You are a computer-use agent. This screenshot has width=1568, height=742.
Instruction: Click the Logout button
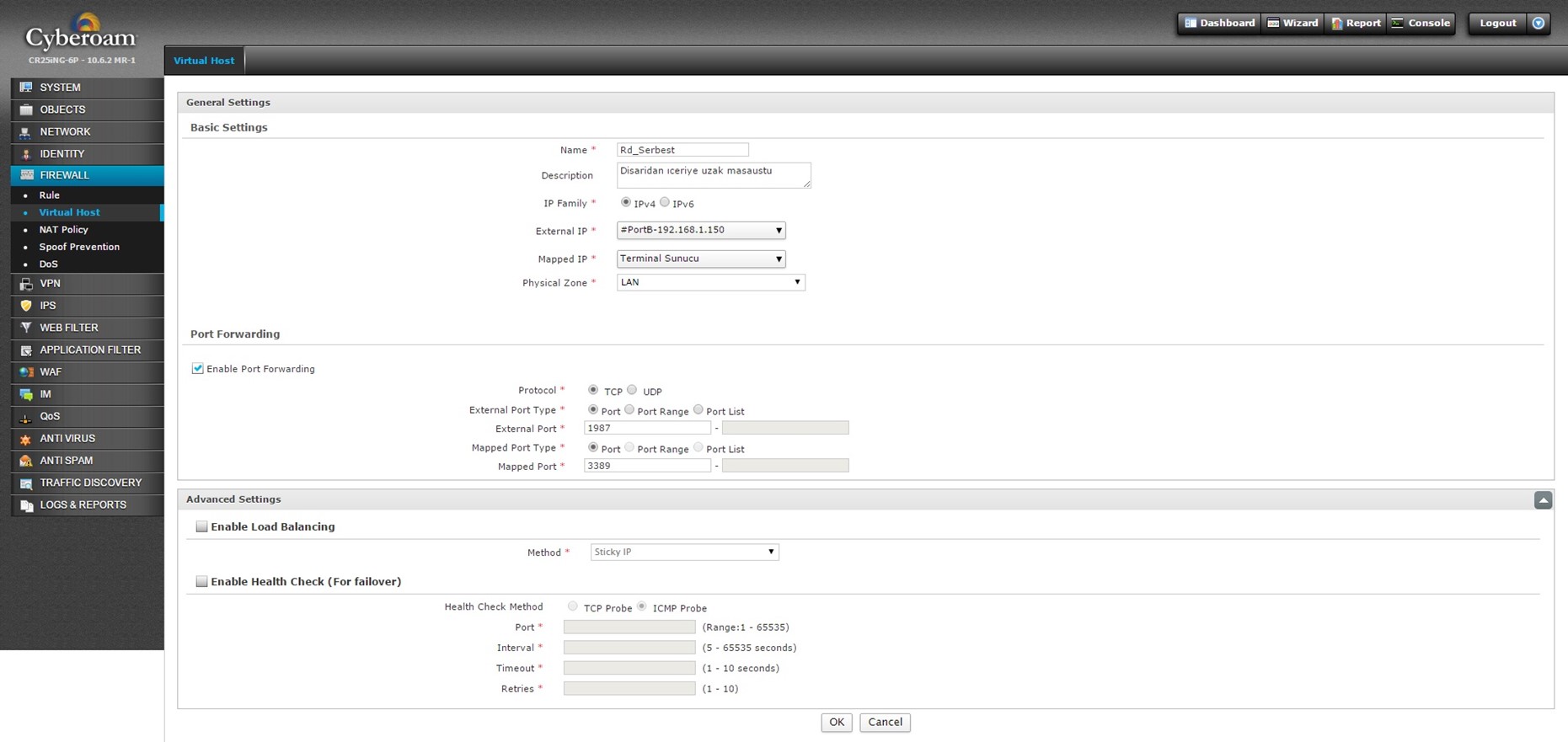1497,23
